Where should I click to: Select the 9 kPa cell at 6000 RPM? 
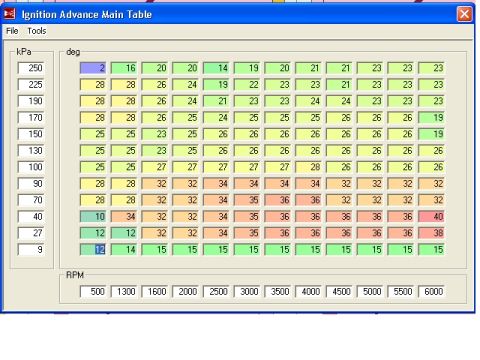coord(431,249)
